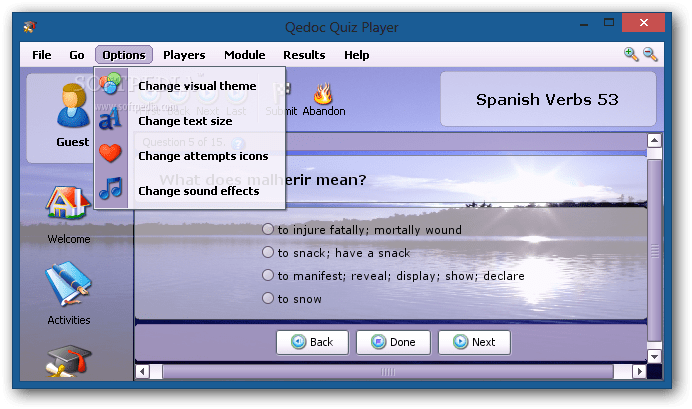
Task: Open the Help menu
Action: click(357, 55)
